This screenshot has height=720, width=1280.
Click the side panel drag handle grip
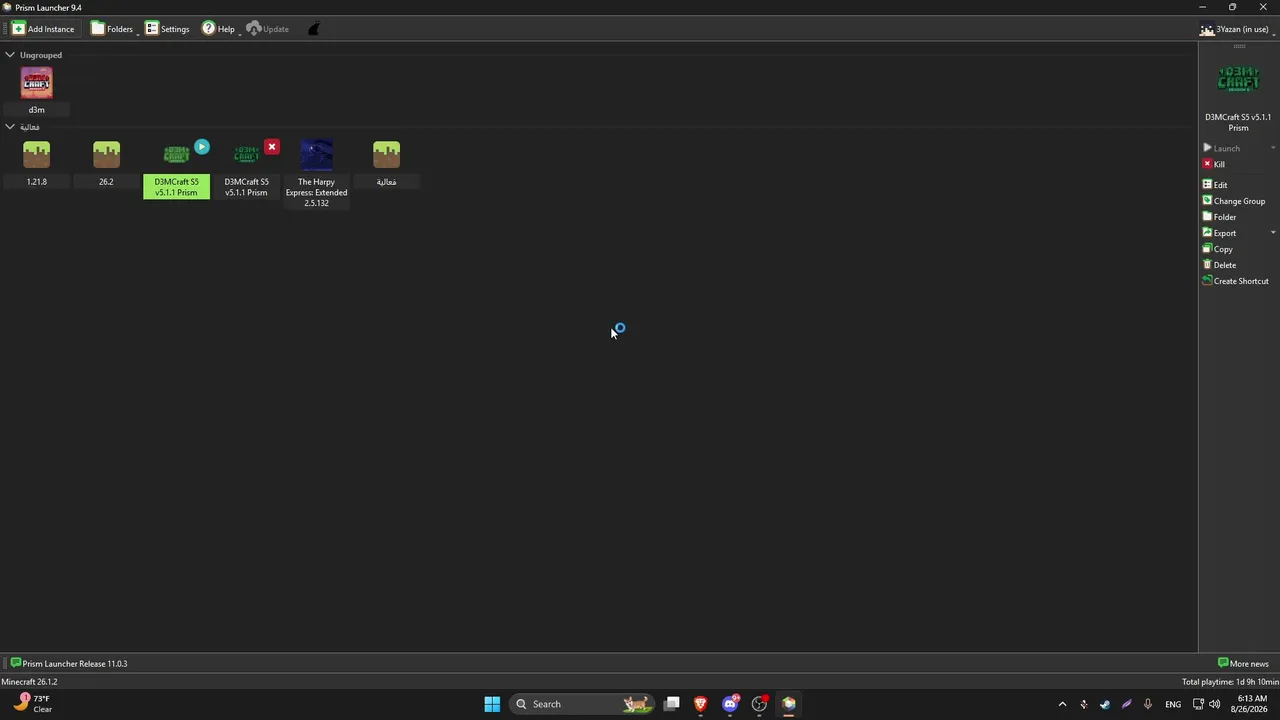tap(1239, 46)
